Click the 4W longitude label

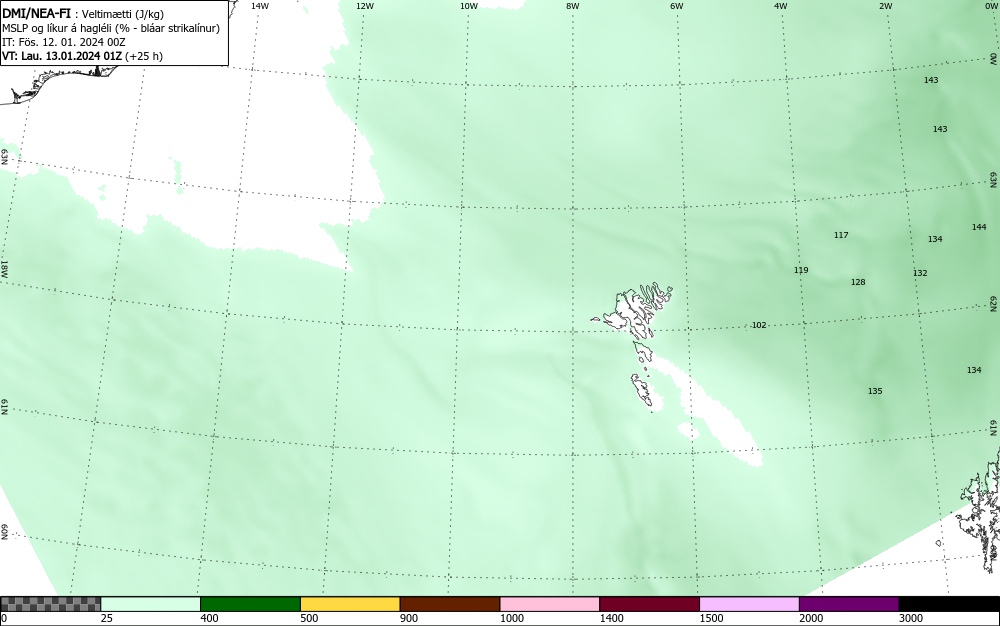[781, 6]
